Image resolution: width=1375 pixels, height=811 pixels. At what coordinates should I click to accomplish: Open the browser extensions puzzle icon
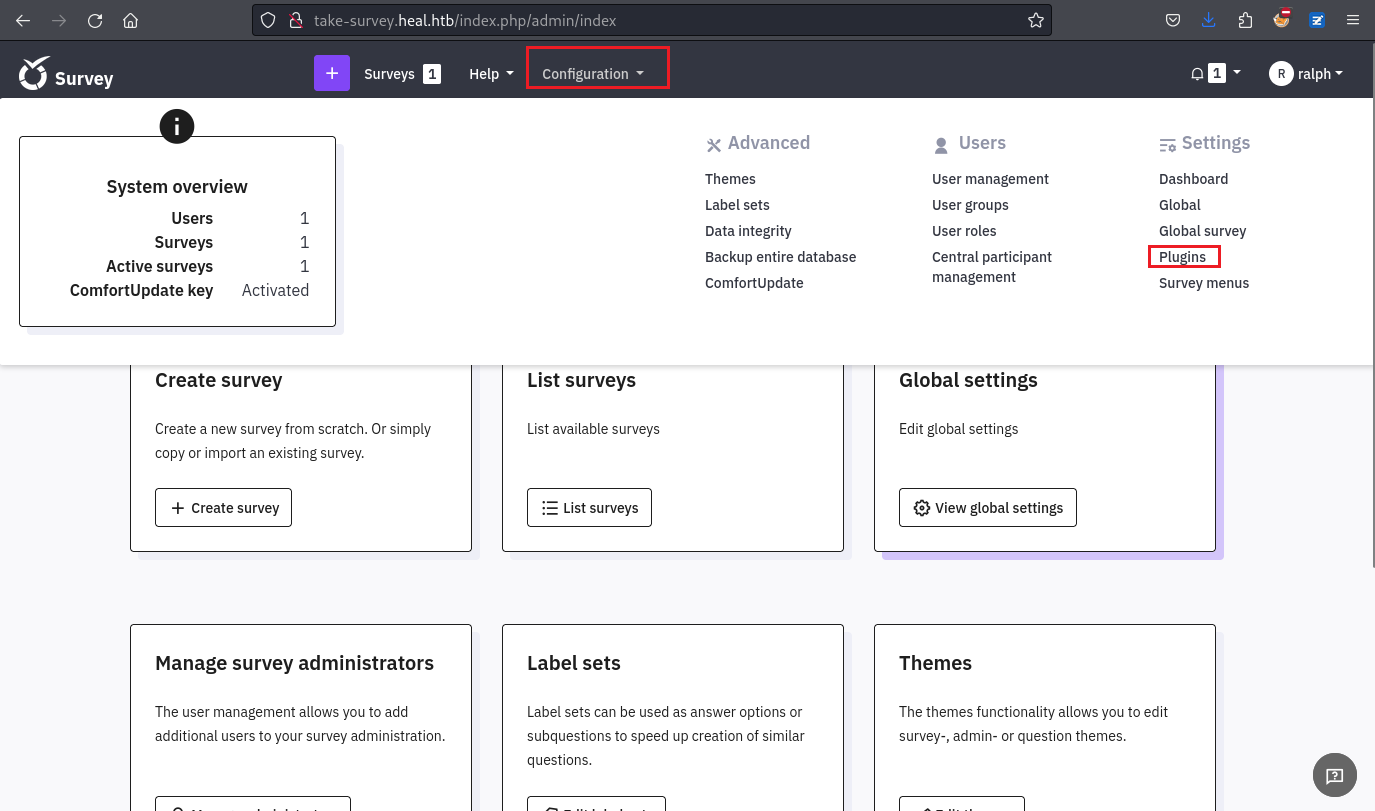[1245, 20]
